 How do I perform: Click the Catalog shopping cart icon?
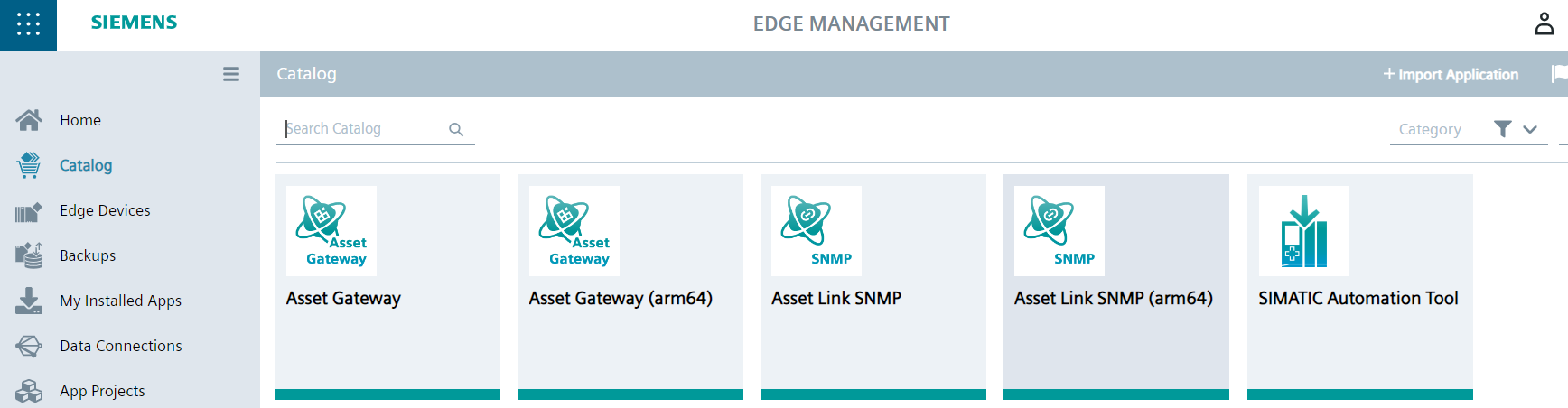tap(29, 165)
